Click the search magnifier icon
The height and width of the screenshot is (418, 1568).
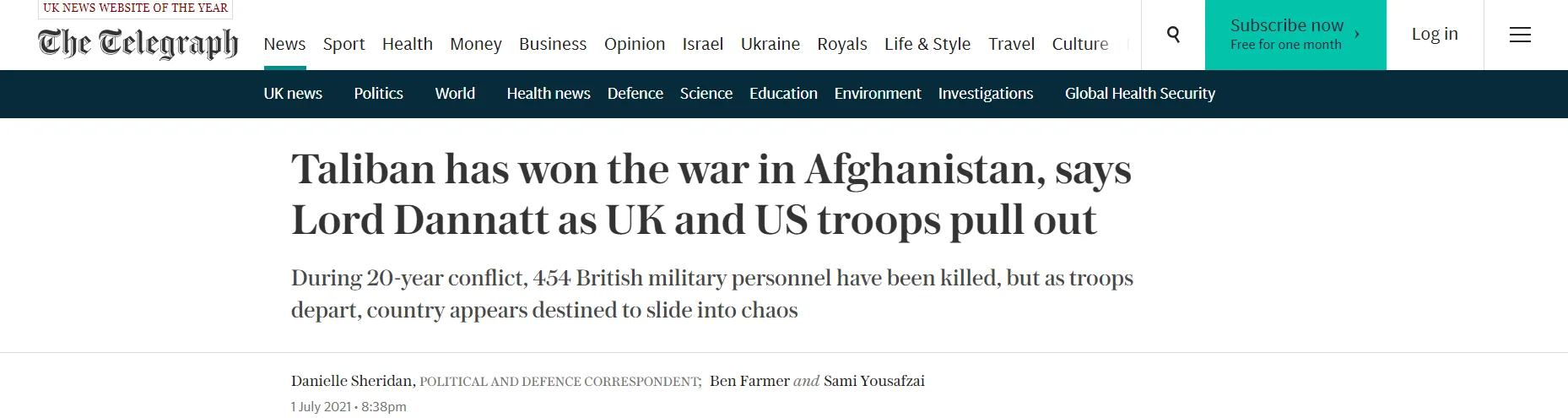(x=1173, y=35)
